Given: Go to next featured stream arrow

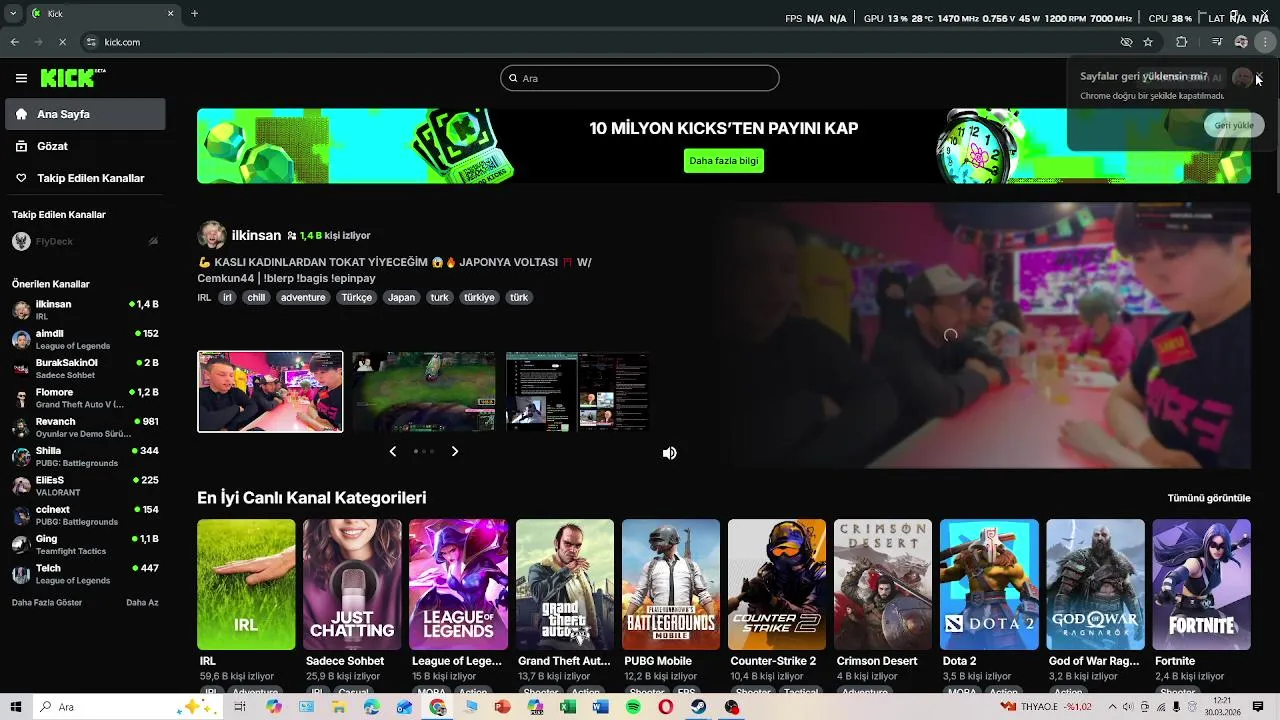Looking at the screenshot, I should click(455, 452).
